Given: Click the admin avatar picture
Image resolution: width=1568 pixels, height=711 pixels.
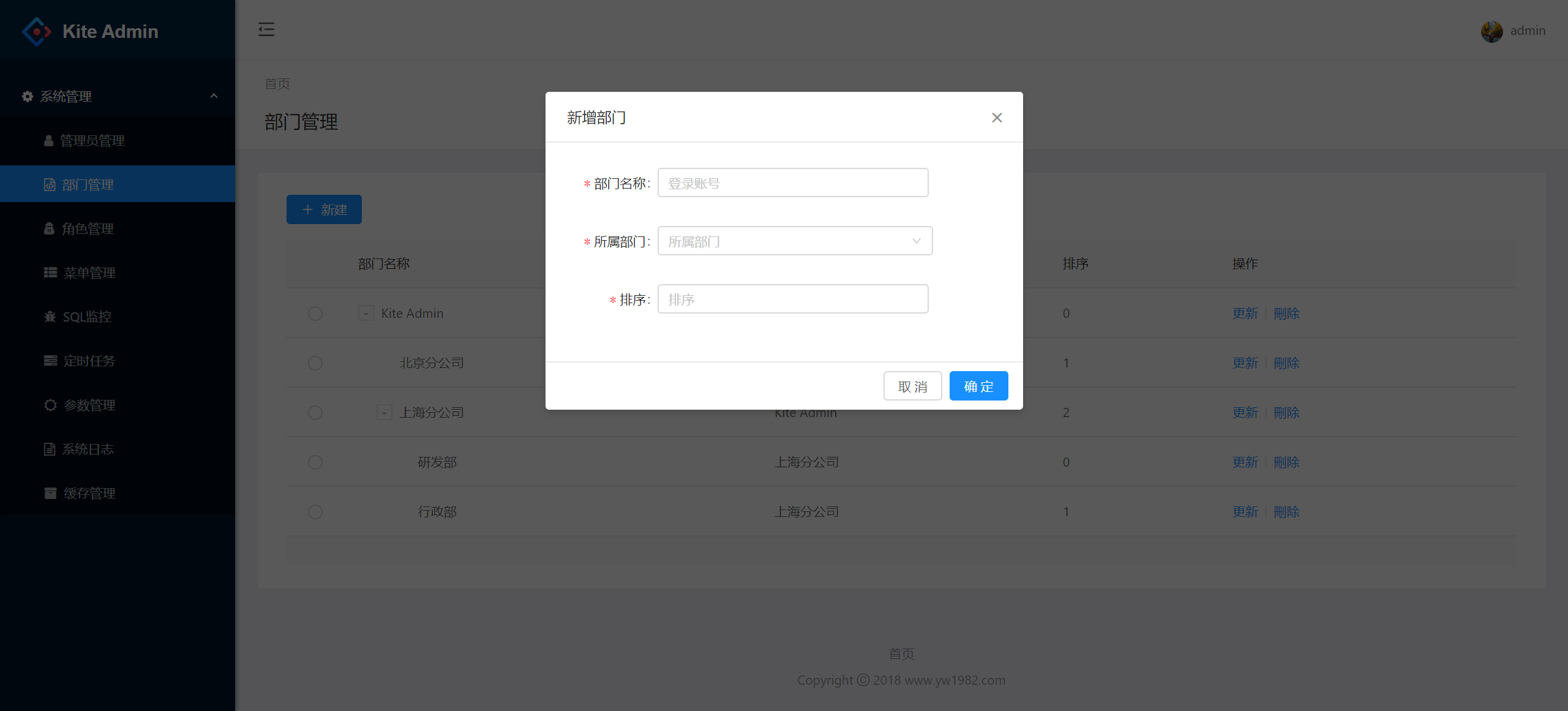Looking at the screenshot, I should click(1491, 31).
